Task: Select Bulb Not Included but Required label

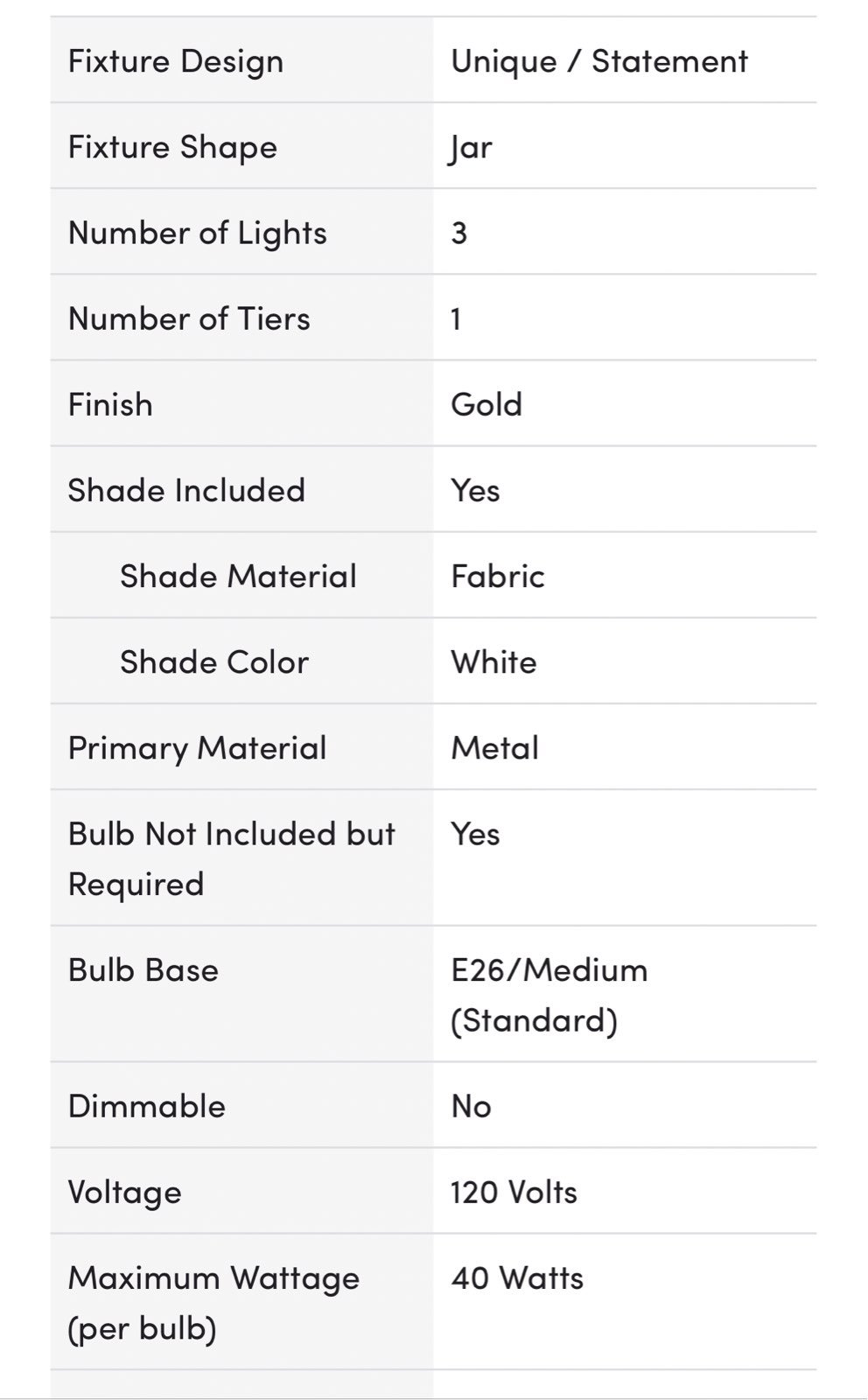Action: [232, 858]
